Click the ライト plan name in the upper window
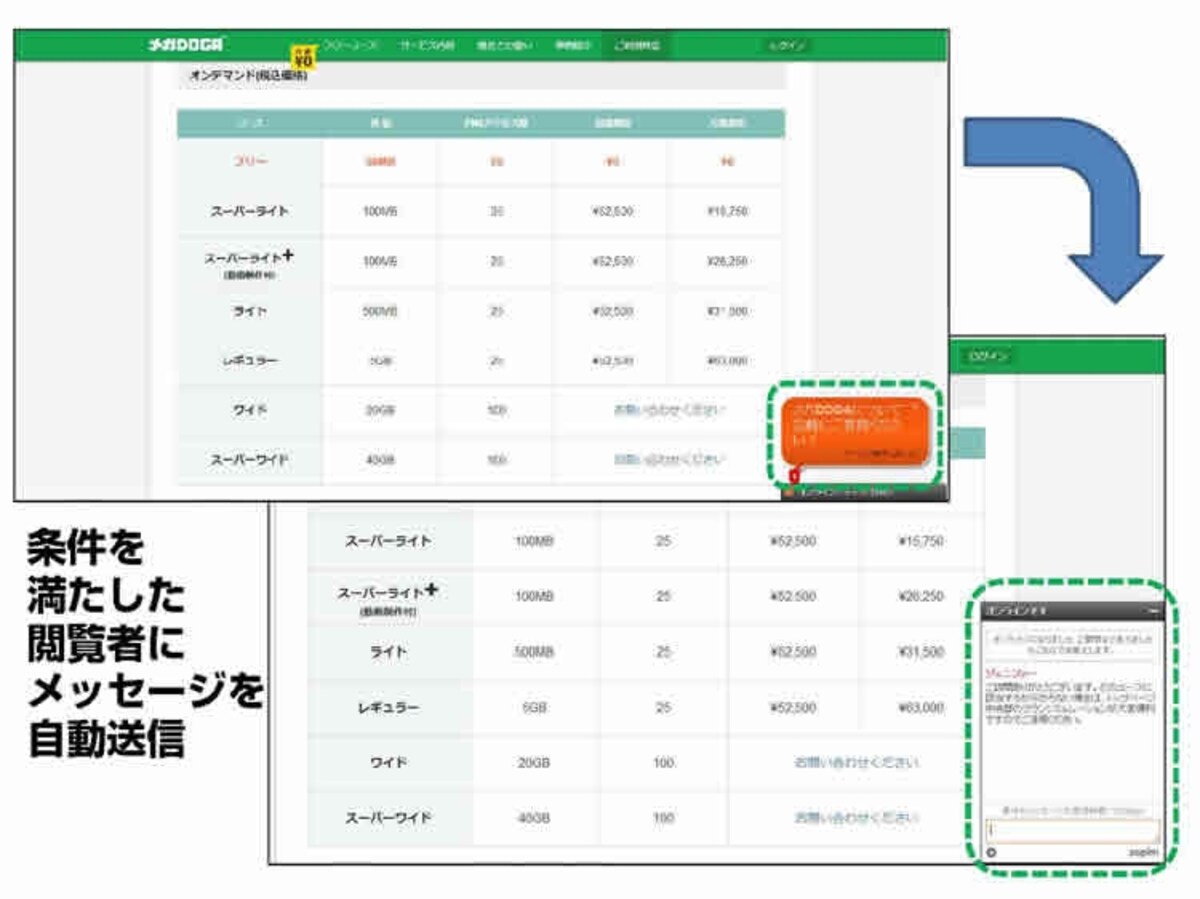 coord(250,311)
